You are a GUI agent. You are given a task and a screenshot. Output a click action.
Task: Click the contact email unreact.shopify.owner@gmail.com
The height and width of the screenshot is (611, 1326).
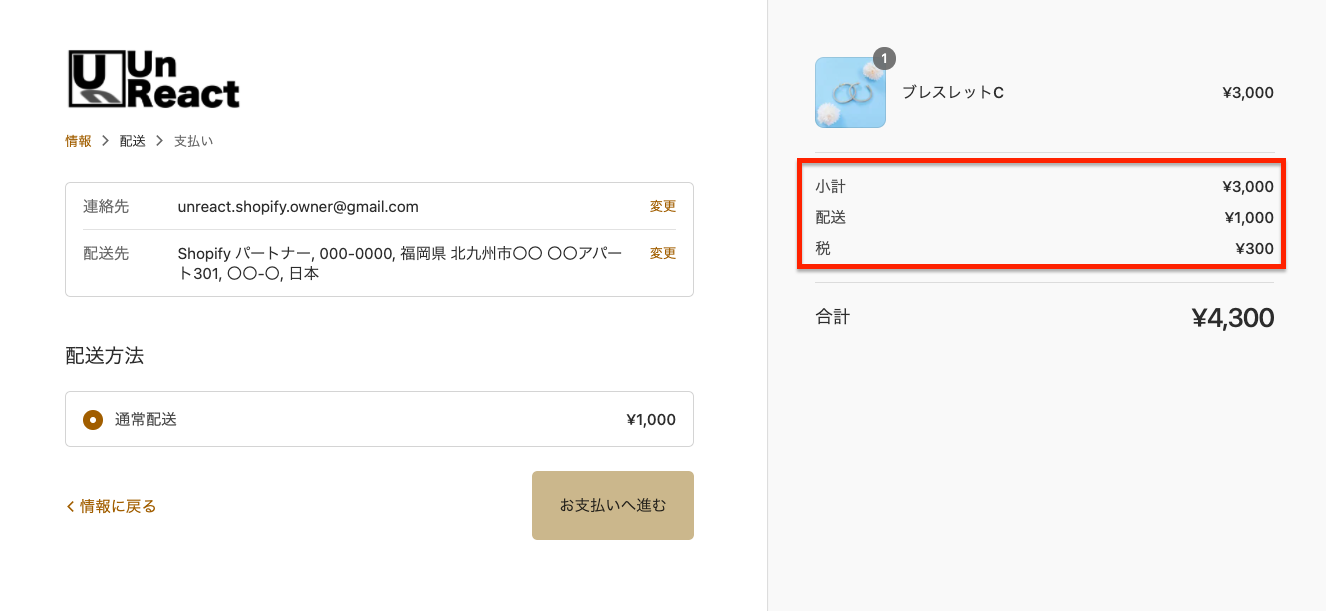click(x=298, y=207)
